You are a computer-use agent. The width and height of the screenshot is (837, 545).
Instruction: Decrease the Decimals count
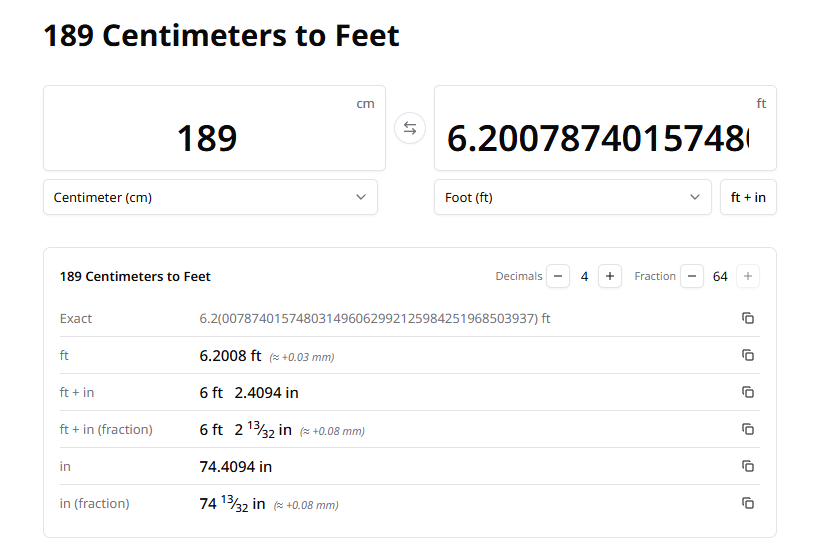tap(558, 276)
